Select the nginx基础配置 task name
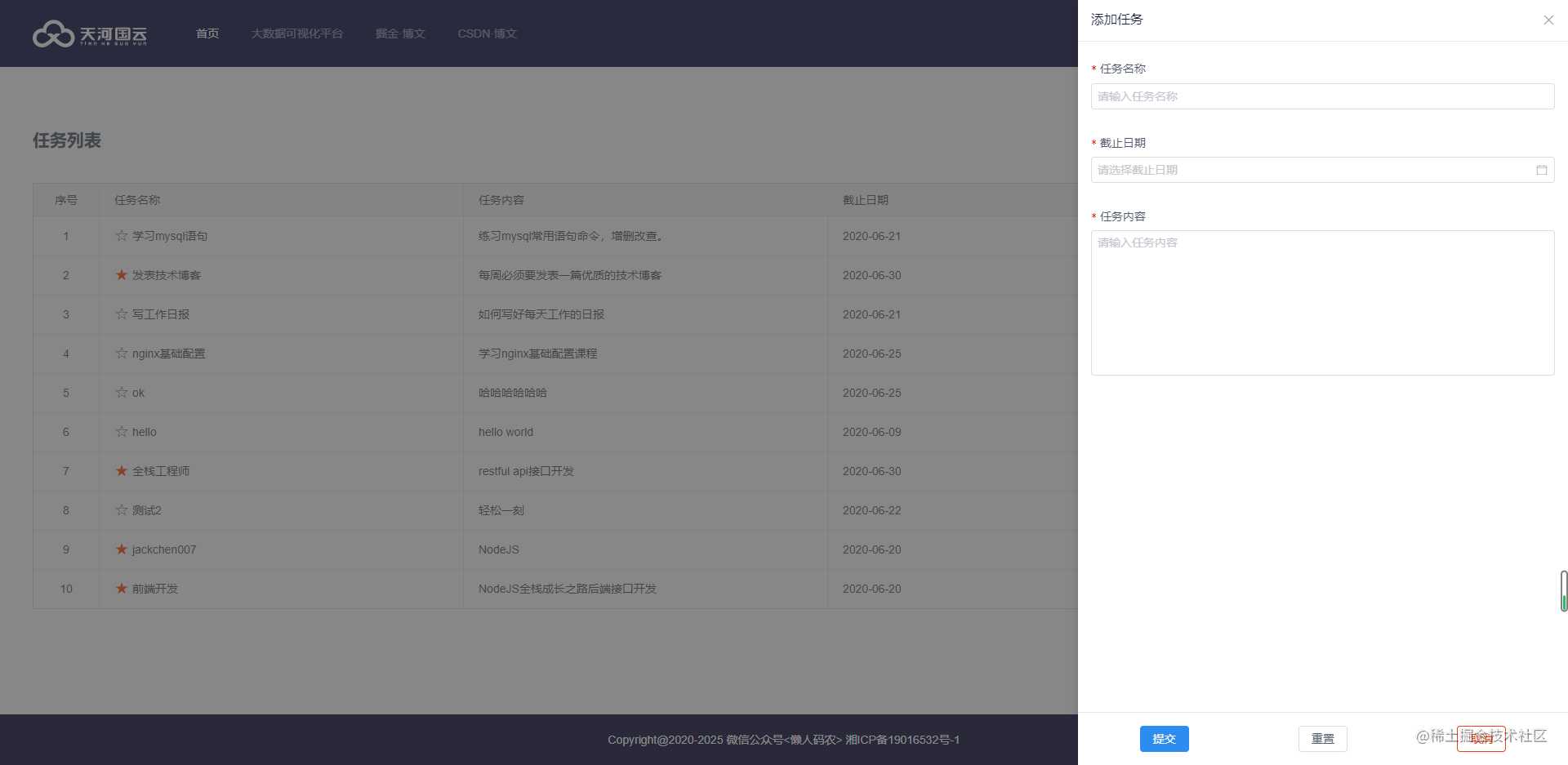Image resolution: width=1568 pixels, height=765 pixels. (x=169, y=354)
